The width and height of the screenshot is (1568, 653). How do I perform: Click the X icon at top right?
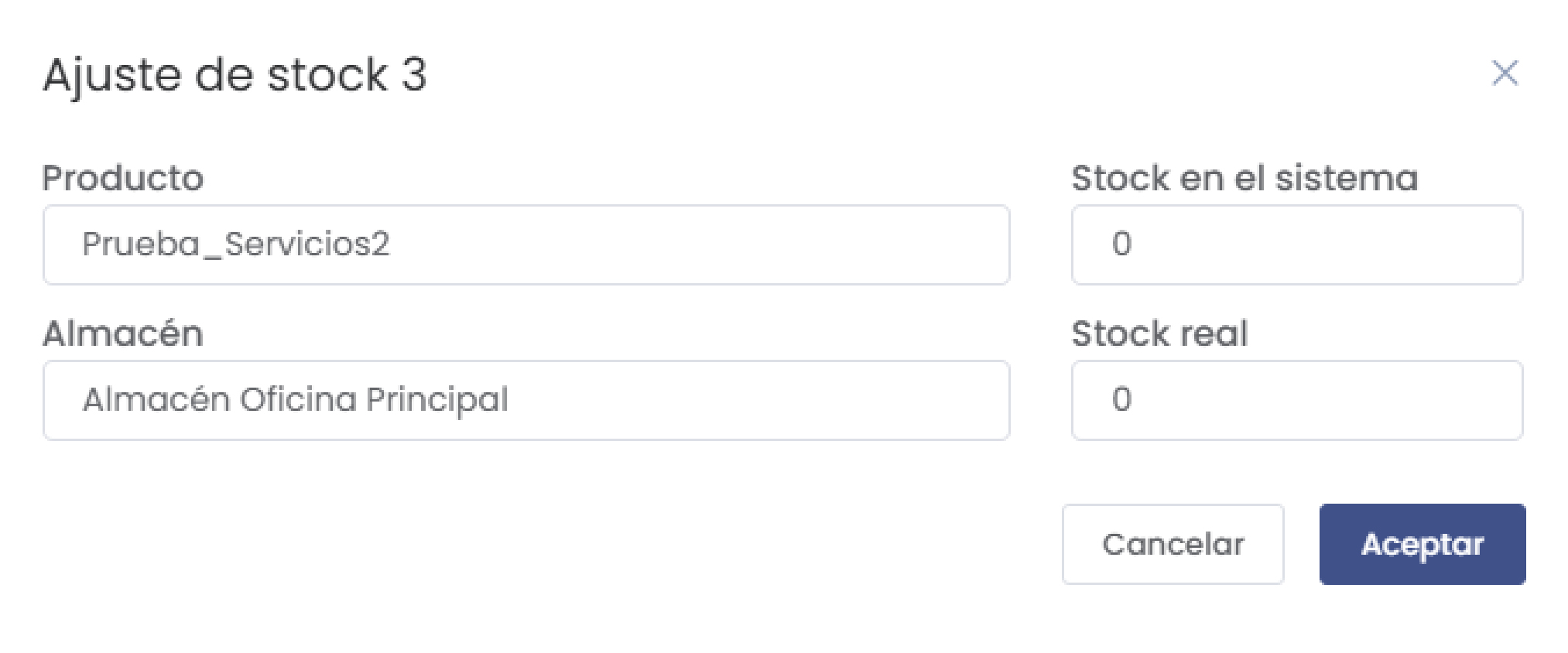(x=1505, y=74)
